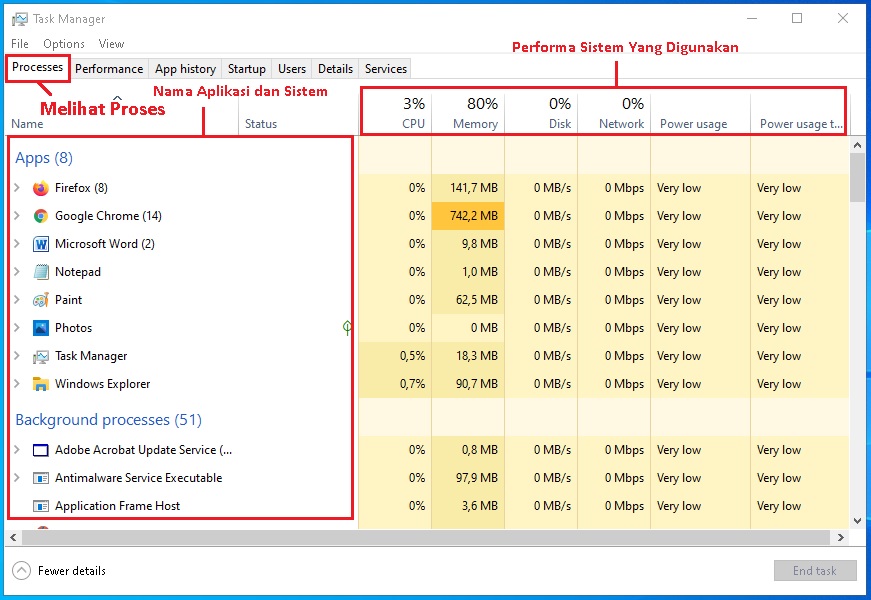Expand the Adobe Acrobat Update Service row

tap(17, 450)
